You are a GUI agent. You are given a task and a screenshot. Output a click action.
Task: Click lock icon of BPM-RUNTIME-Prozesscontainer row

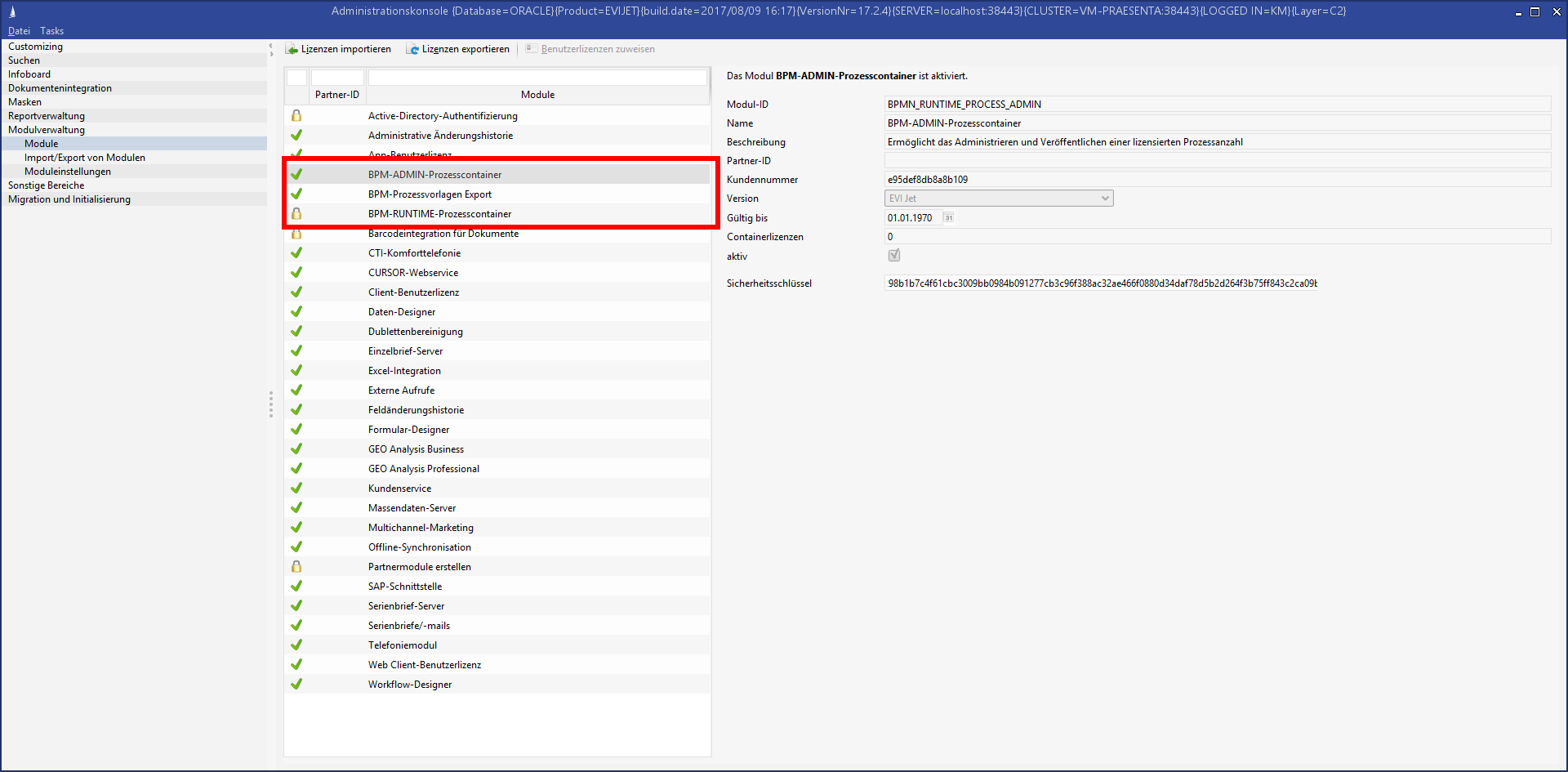click(x=296, y=214)
